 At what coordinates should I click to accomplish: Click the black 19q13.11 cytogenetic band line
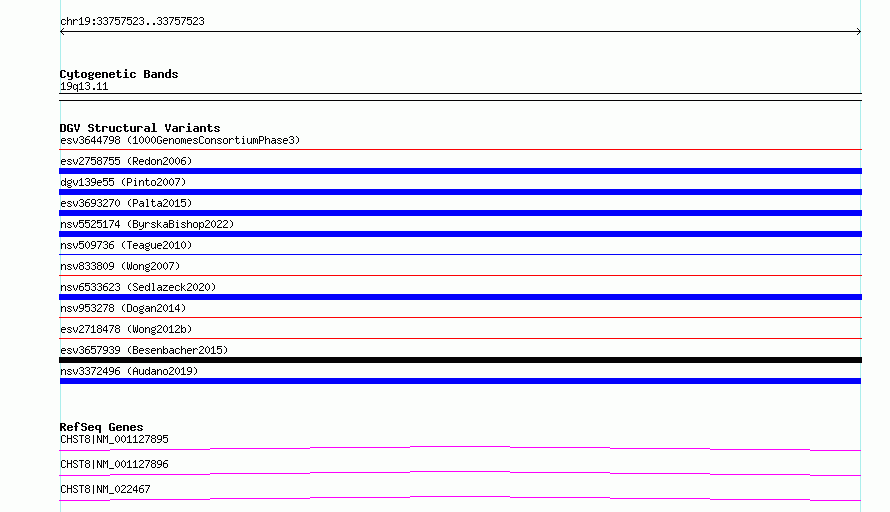click(x=460, y=96)
